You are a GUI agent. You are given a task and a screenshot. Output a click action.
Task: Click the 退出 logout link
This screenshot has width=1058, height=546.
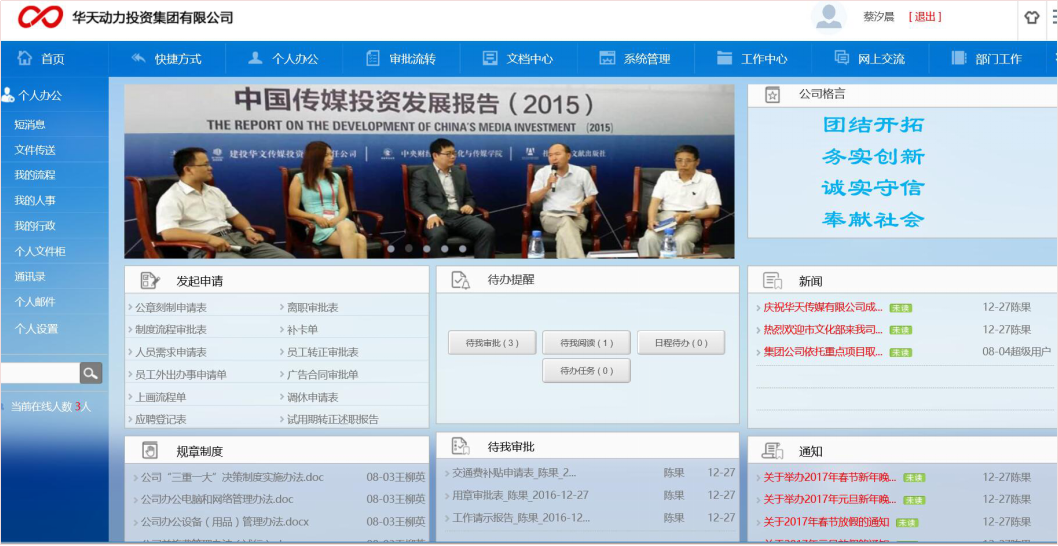(925, 17)
